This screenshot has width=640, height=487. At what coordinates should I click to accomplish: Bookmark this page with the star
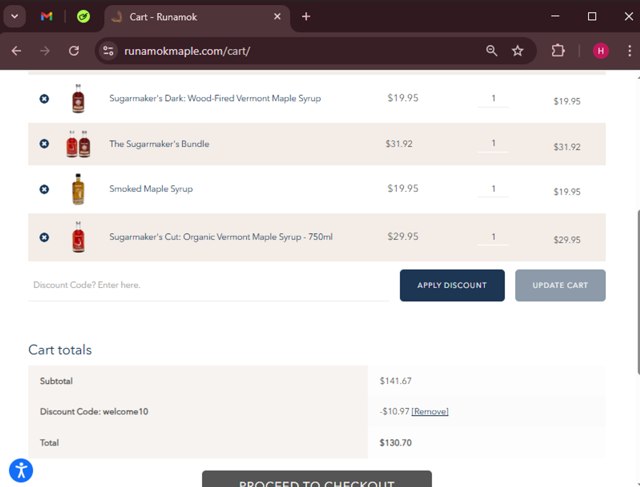pos(518,51)
